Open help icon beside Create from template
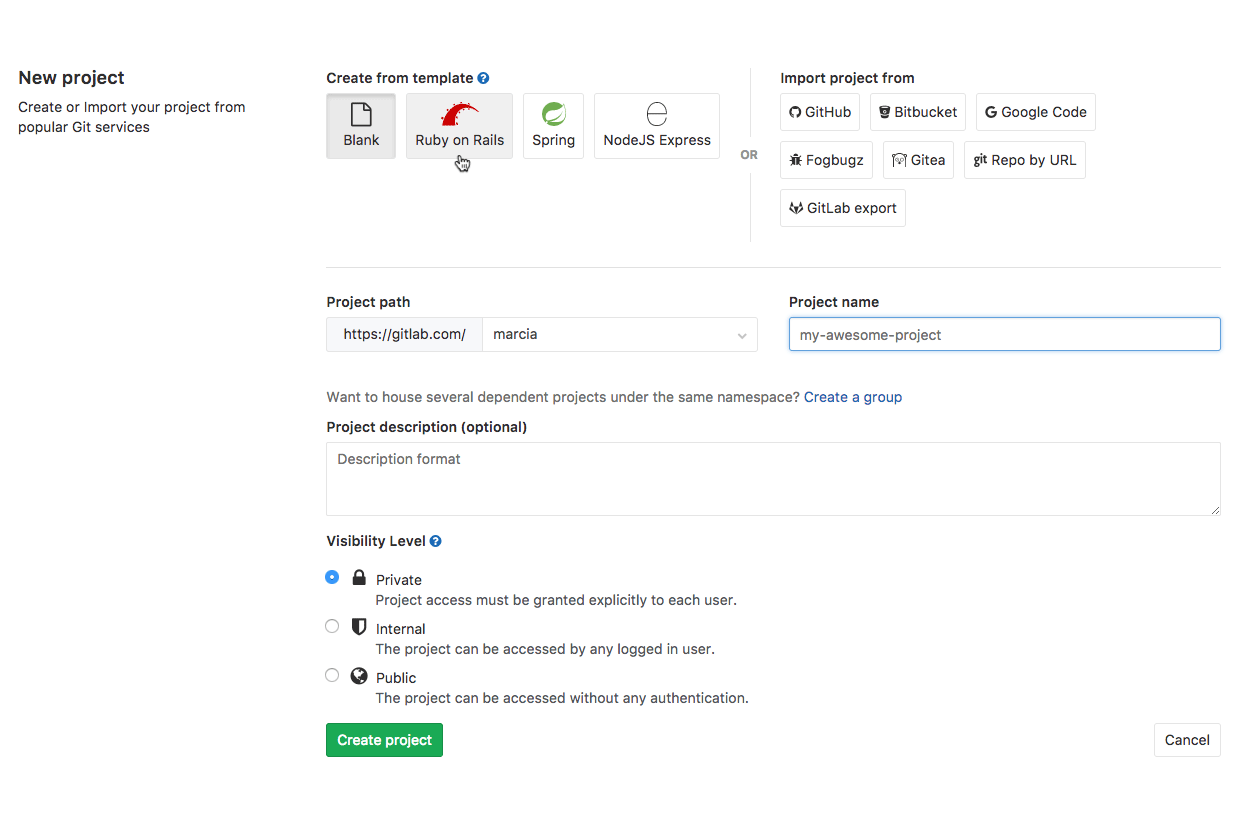This screenshot has height=823, width=1235. (483, 78)
